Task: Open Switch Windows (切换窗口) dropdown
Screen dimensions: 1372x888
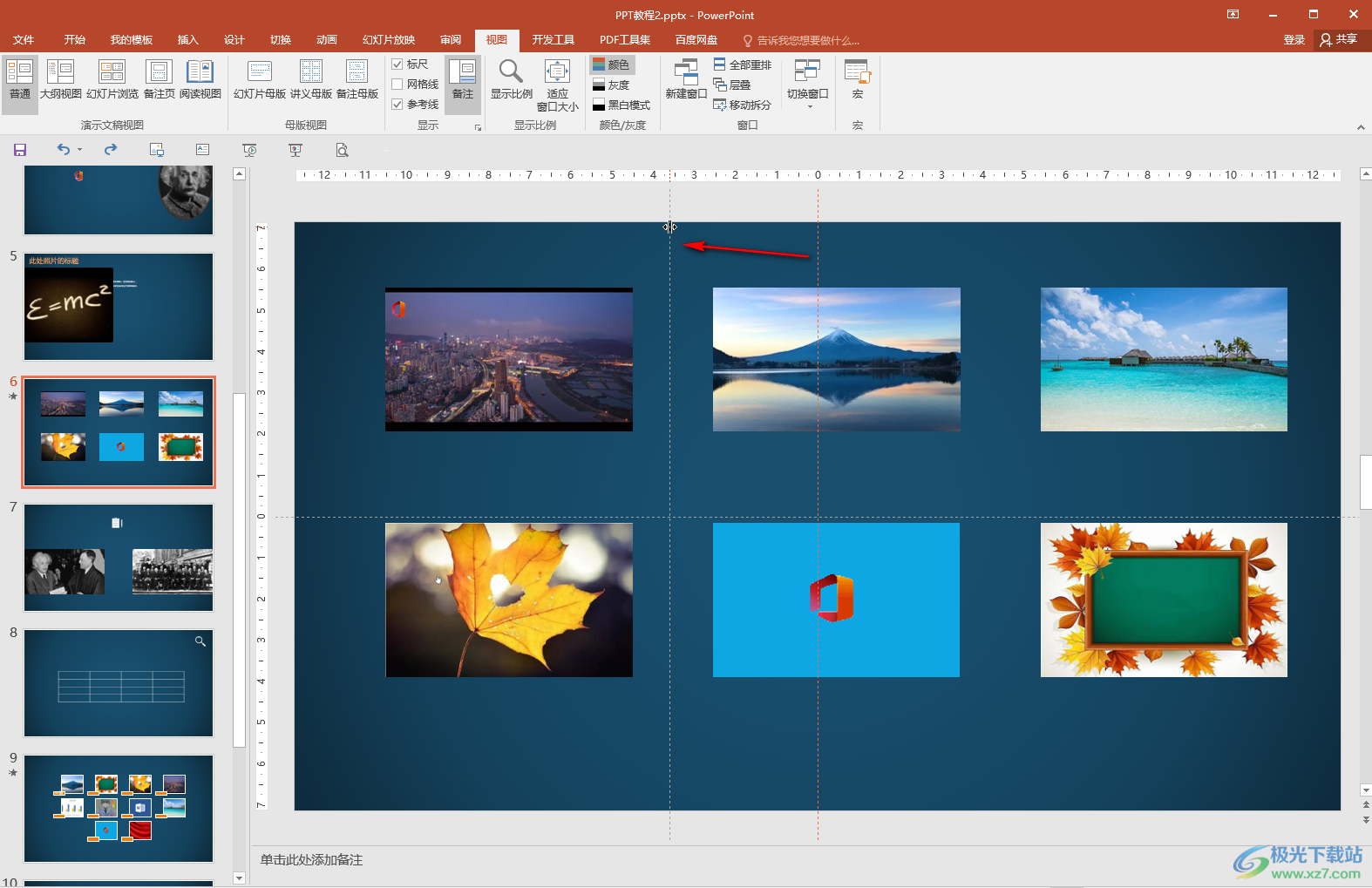Action: 808,83
